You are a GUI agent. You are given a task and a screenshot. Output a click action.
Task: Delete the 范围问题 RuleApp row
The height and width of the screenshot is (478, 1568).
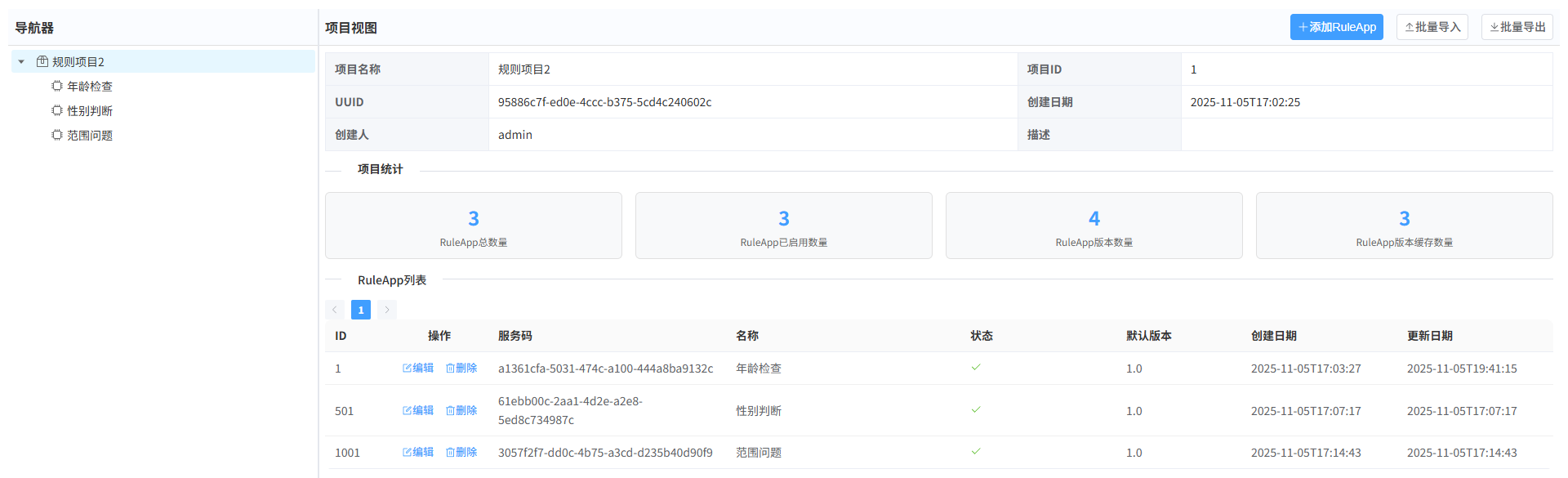[461, 453]
